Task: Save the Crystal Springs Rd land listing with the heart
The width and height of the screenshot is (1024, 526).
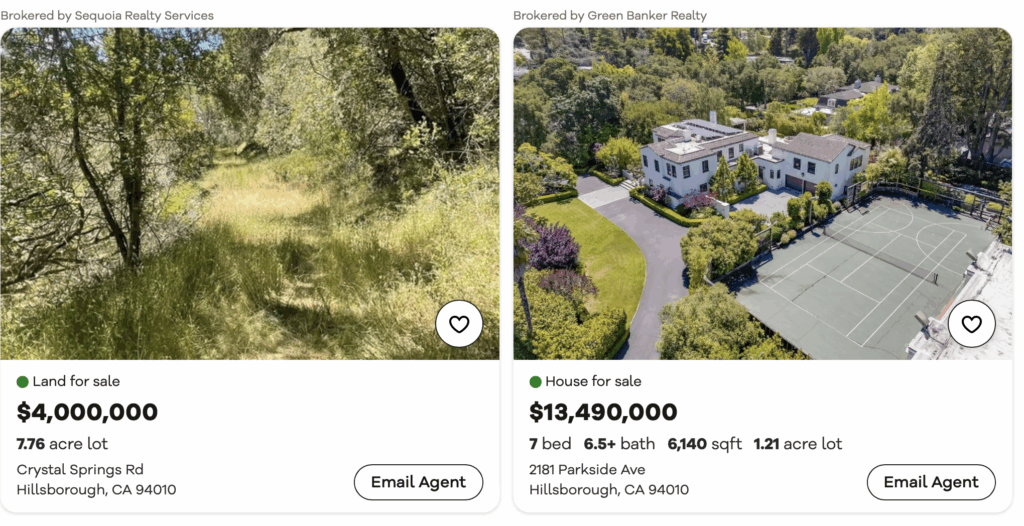Action: 459,323
